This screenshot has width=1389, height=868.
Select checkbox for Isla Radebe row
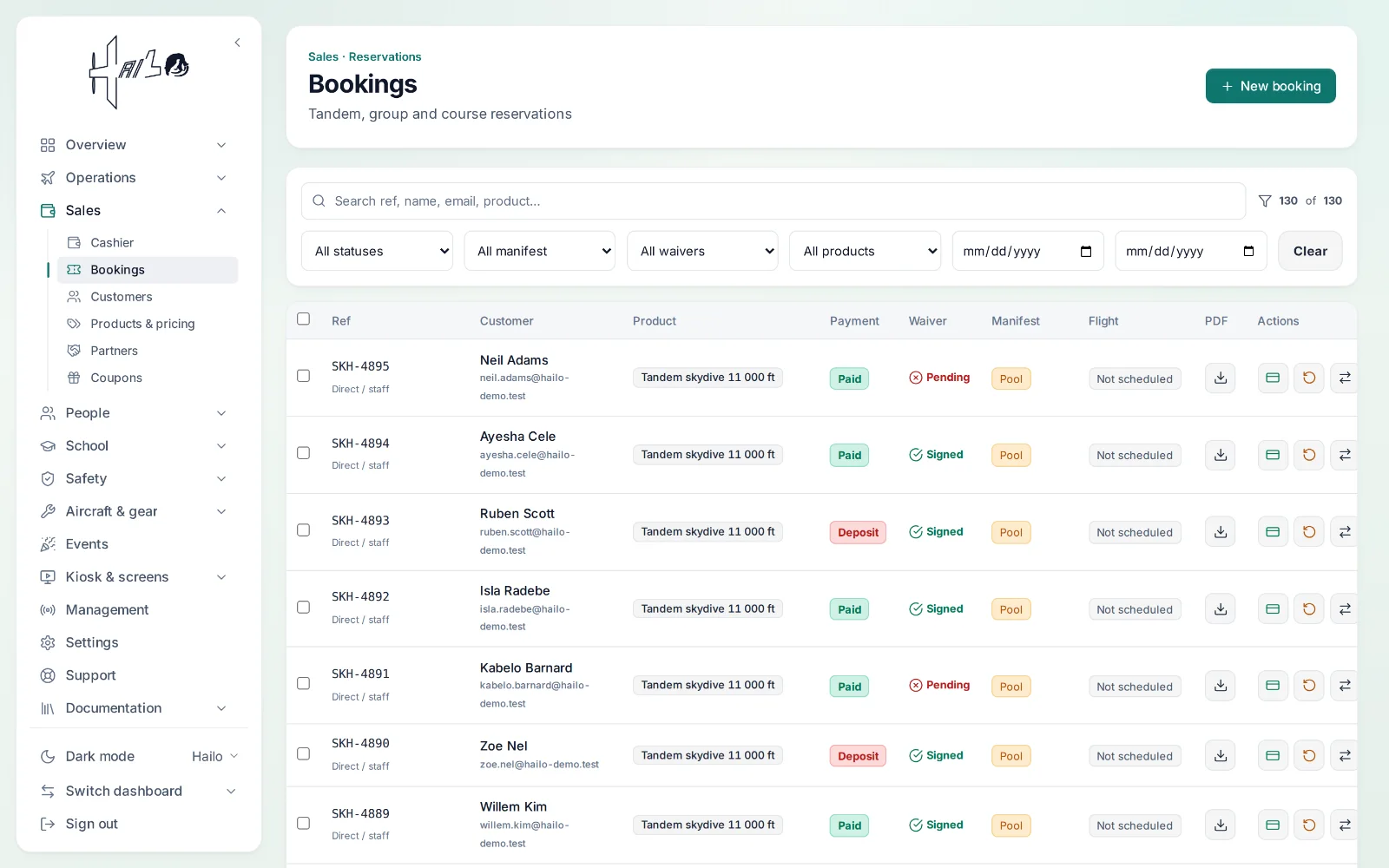coord(303,608)
